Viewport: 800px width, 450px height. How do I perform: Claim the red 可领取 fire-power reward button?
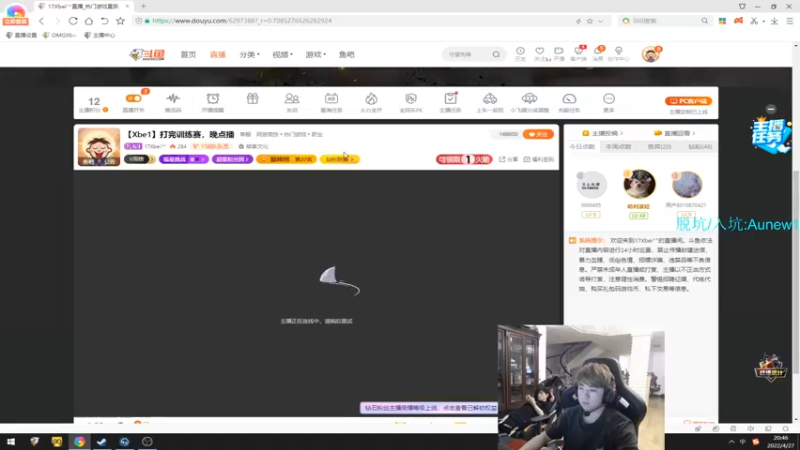464,159
